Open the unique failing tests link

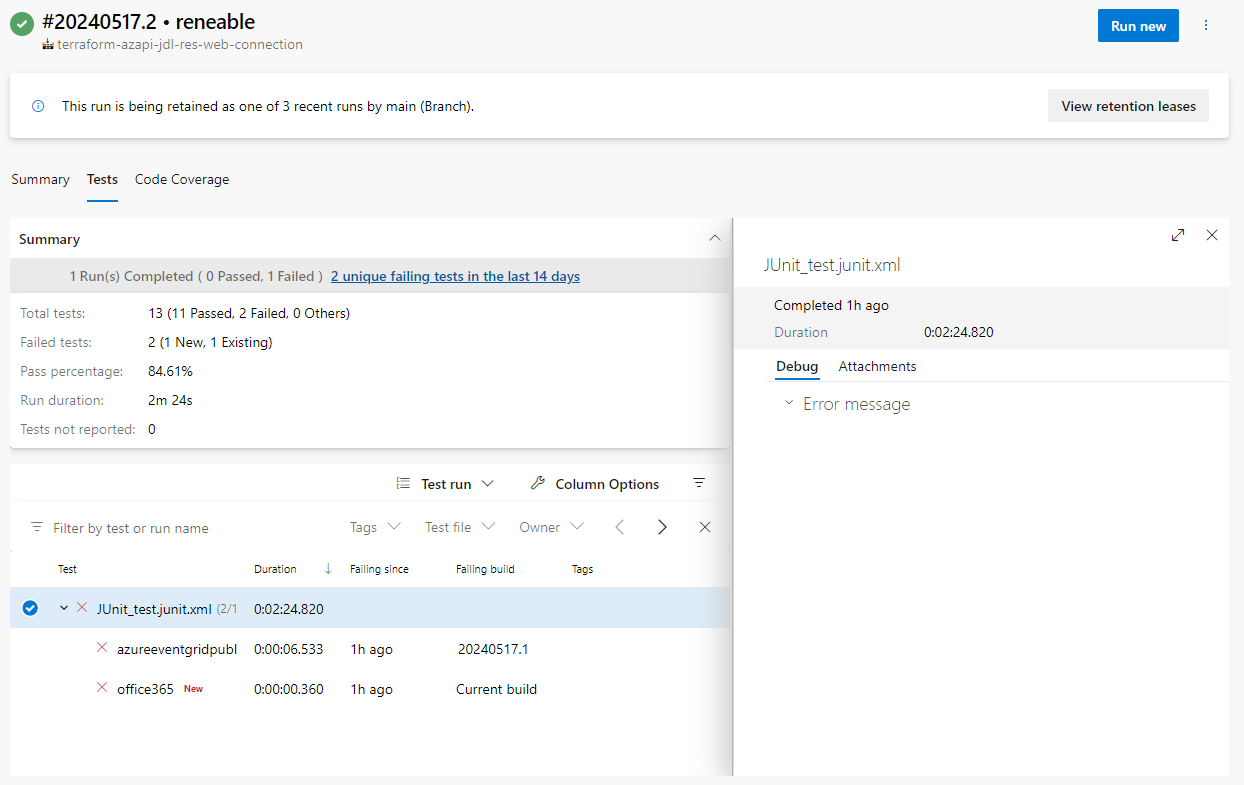[x=455, y=276]
